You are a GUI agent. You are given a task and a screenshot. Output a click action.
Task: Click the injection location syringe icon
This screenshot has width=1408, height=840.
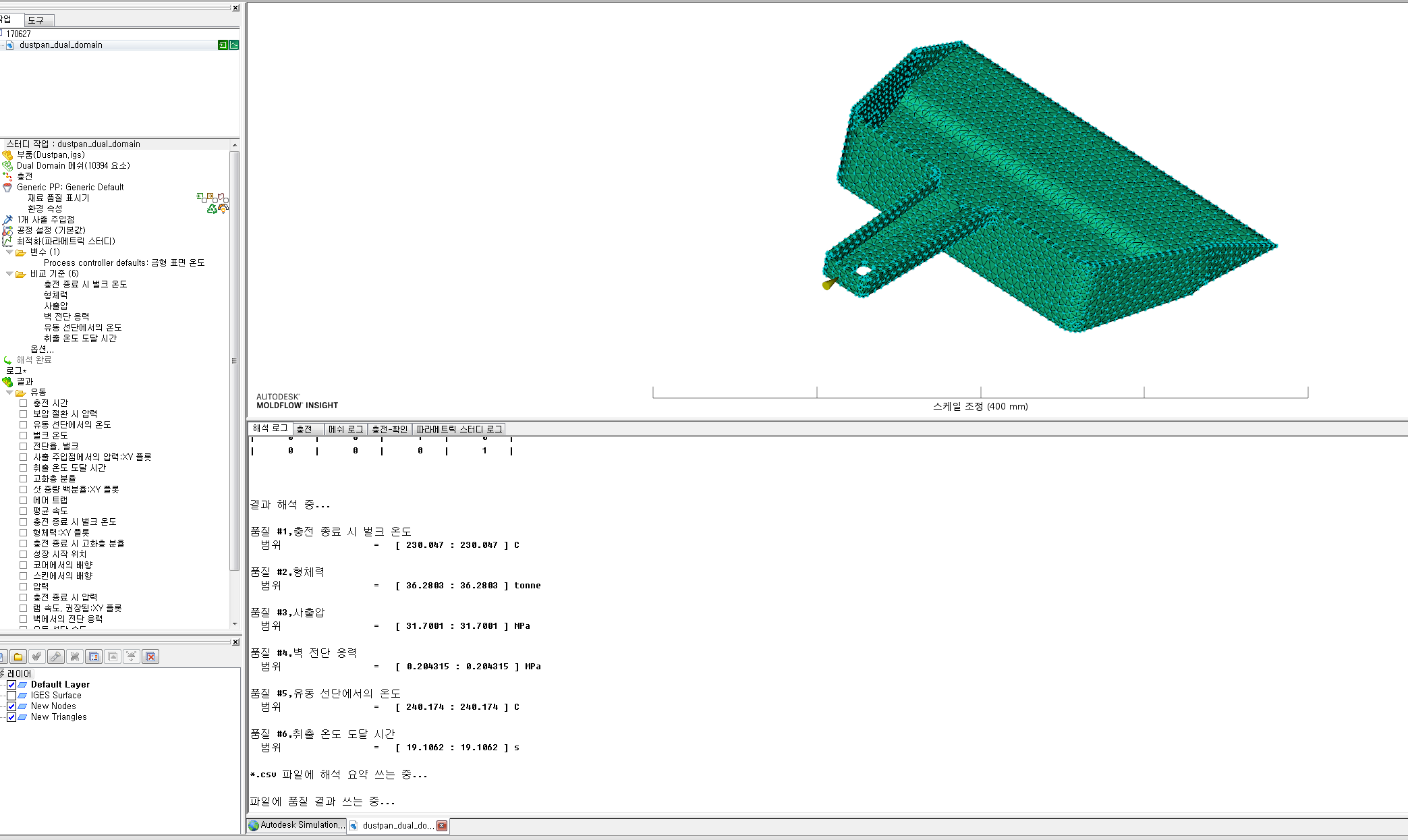click(7, 220)
